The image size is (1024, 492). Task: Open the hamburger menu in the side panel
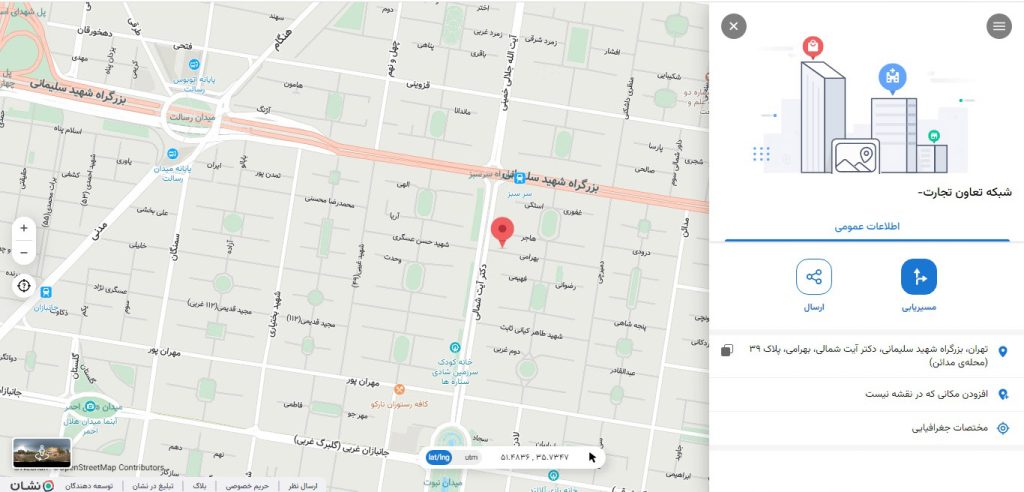pyautogui.click(x=999, y=26)
